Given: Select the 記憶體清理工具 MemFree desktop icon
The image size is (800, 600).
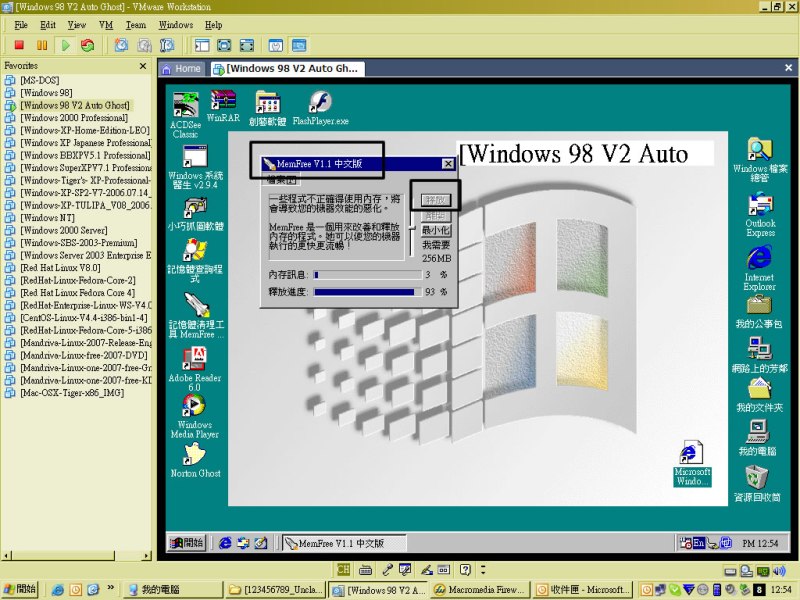Looking at the screenshot, I should tap(196, 315).
